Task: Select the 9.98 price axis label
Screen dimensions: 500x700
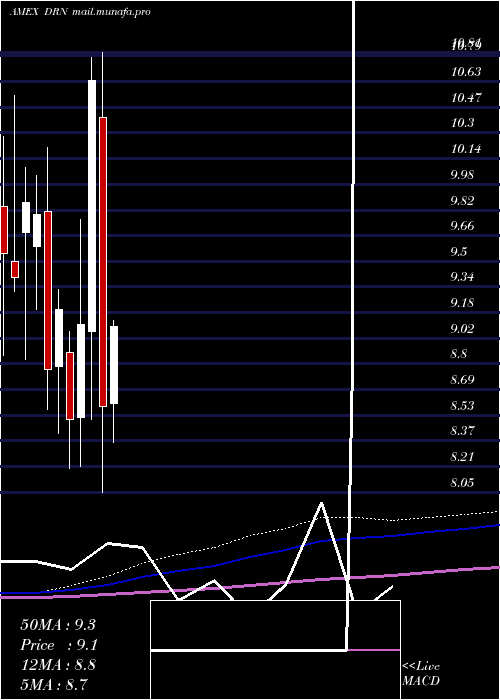Action: pos(462,174)
